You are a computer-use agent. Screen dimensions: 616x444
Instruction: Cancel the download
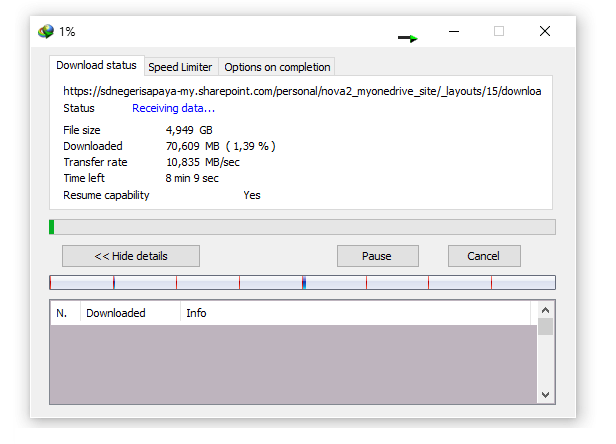(x=484, y=256)
